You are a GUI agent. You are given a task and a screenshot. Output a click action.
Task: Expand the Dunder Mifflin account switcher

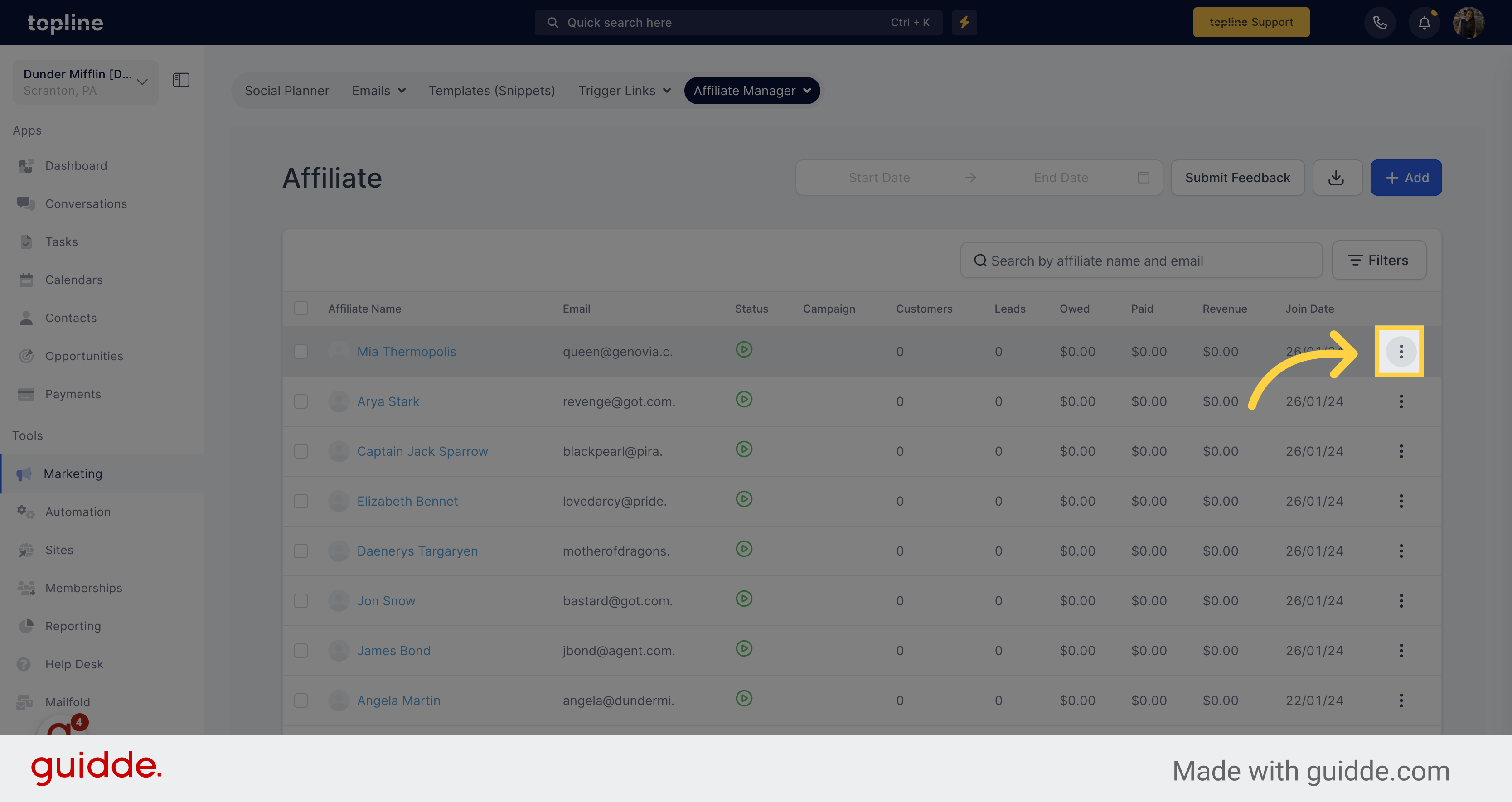tap(86, 82)
